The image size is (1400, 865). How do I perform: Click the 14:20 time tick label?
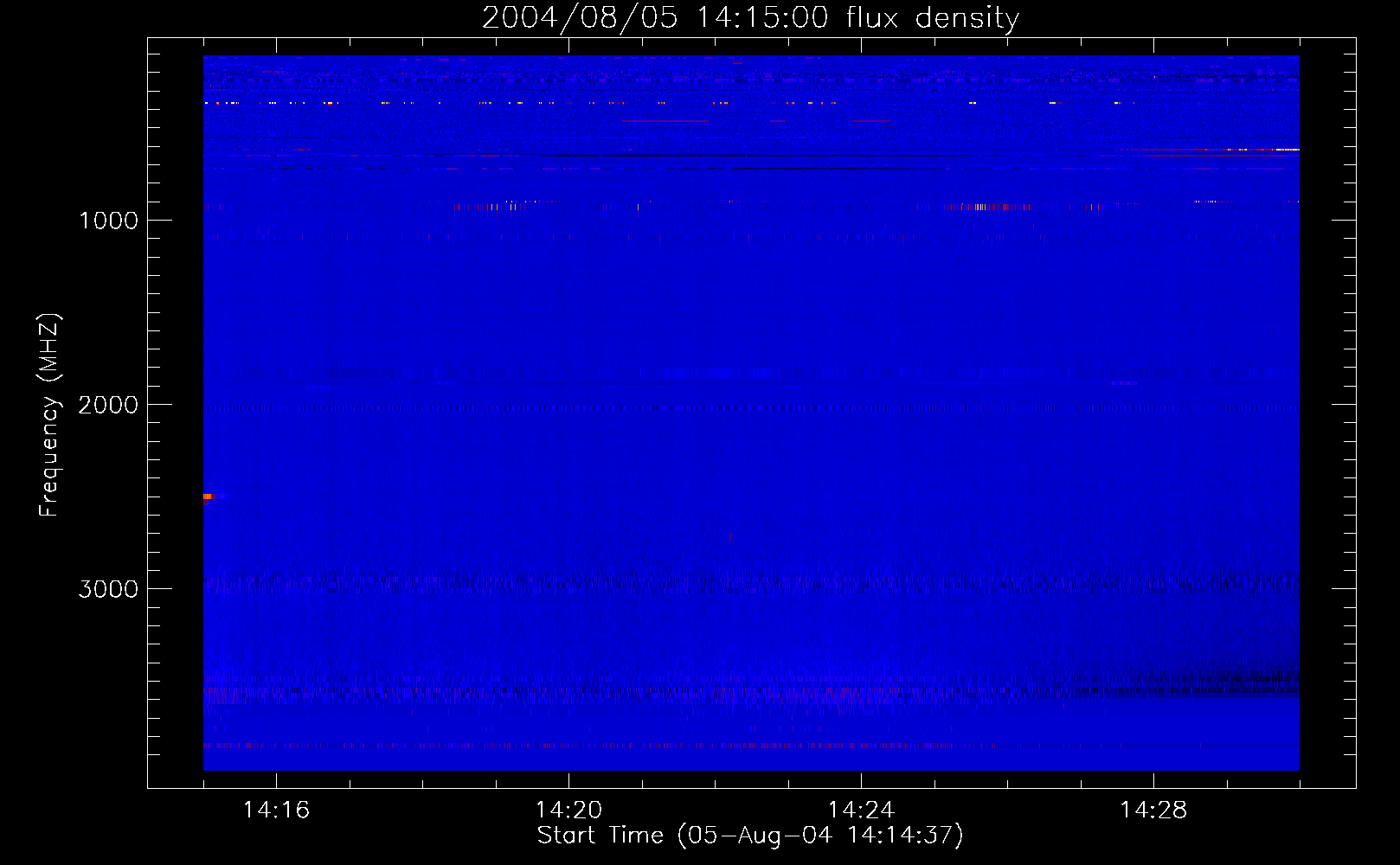pos(568,810)
